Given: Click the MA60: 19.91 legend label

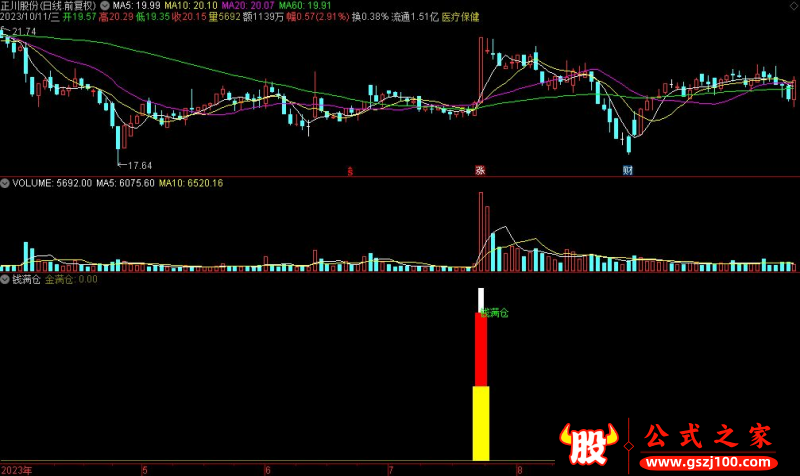Looking at the screenshot, I should click(x=305, y=6).
